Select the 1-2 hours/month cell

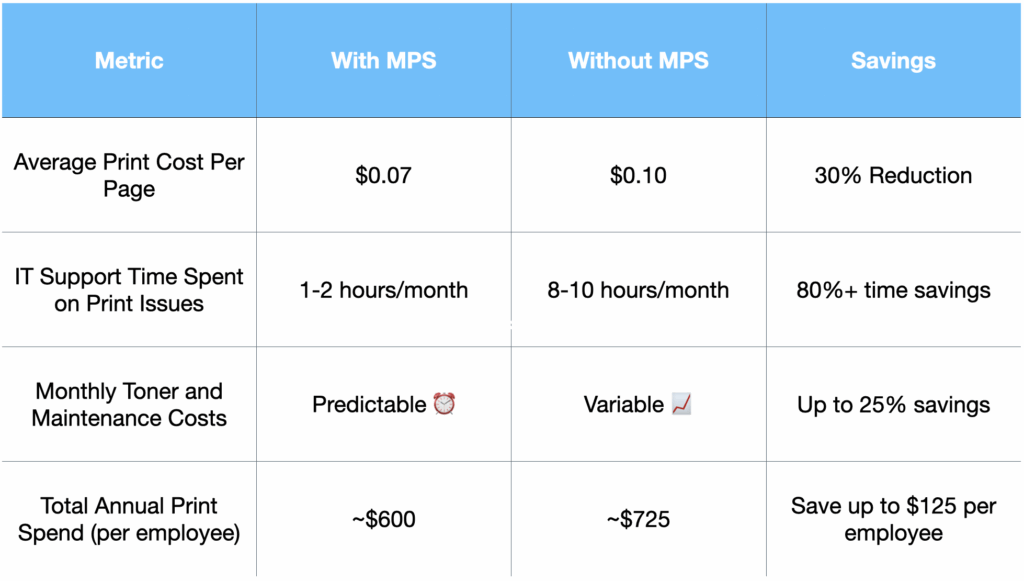[x=383, y=291]
